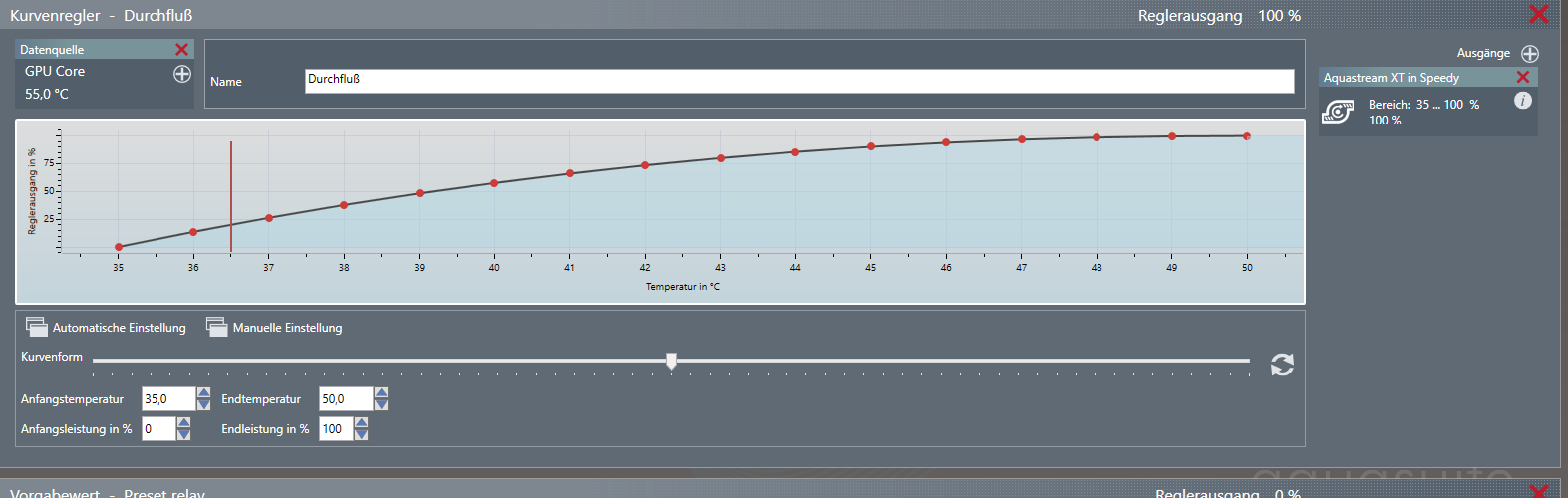Click the Temperatur in °C axis label
Screen dimensions: 1568x498
[683, 287]
